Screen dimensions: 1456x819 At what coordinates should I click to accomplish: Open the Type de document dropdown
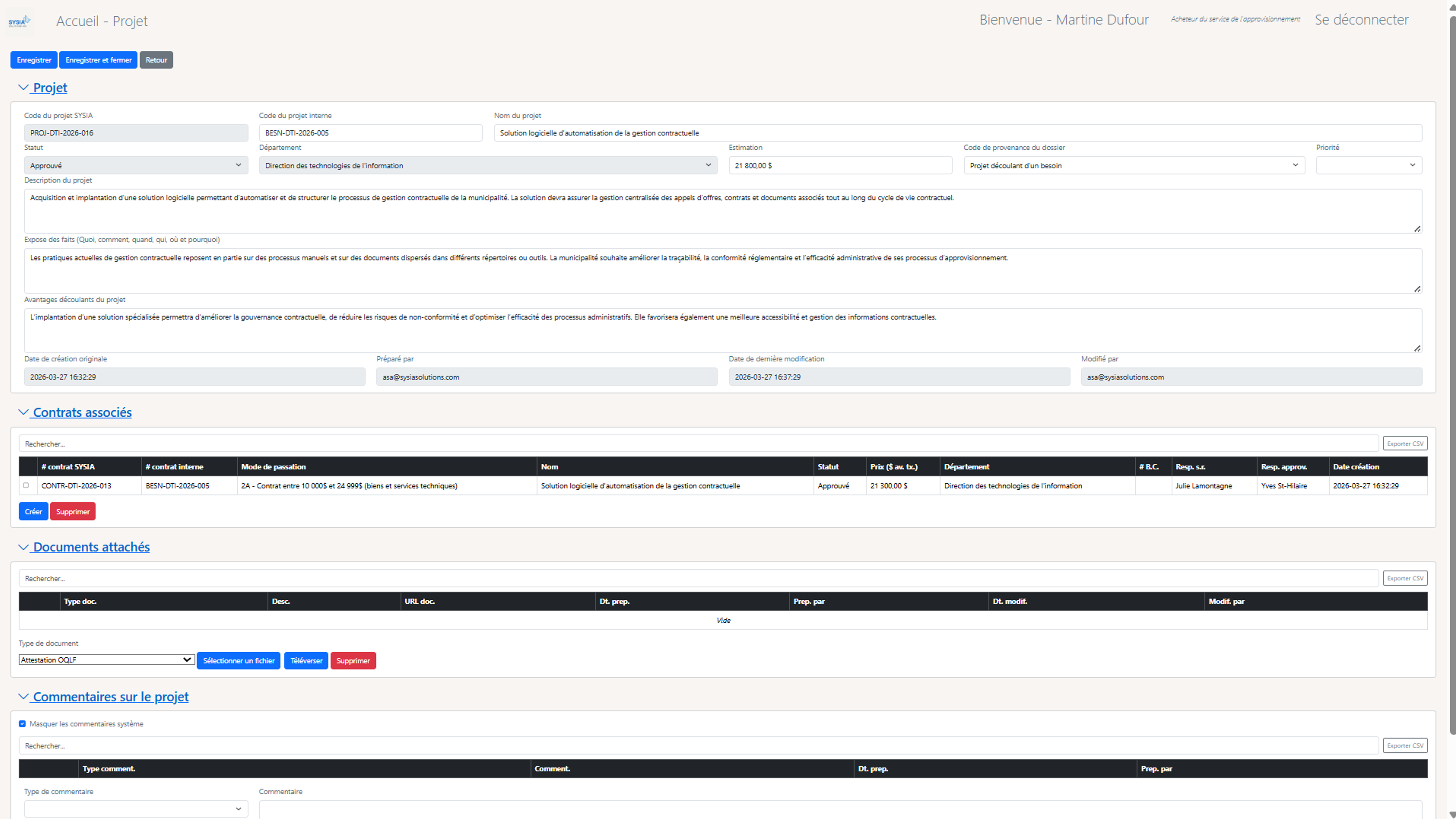click(106, 660)
